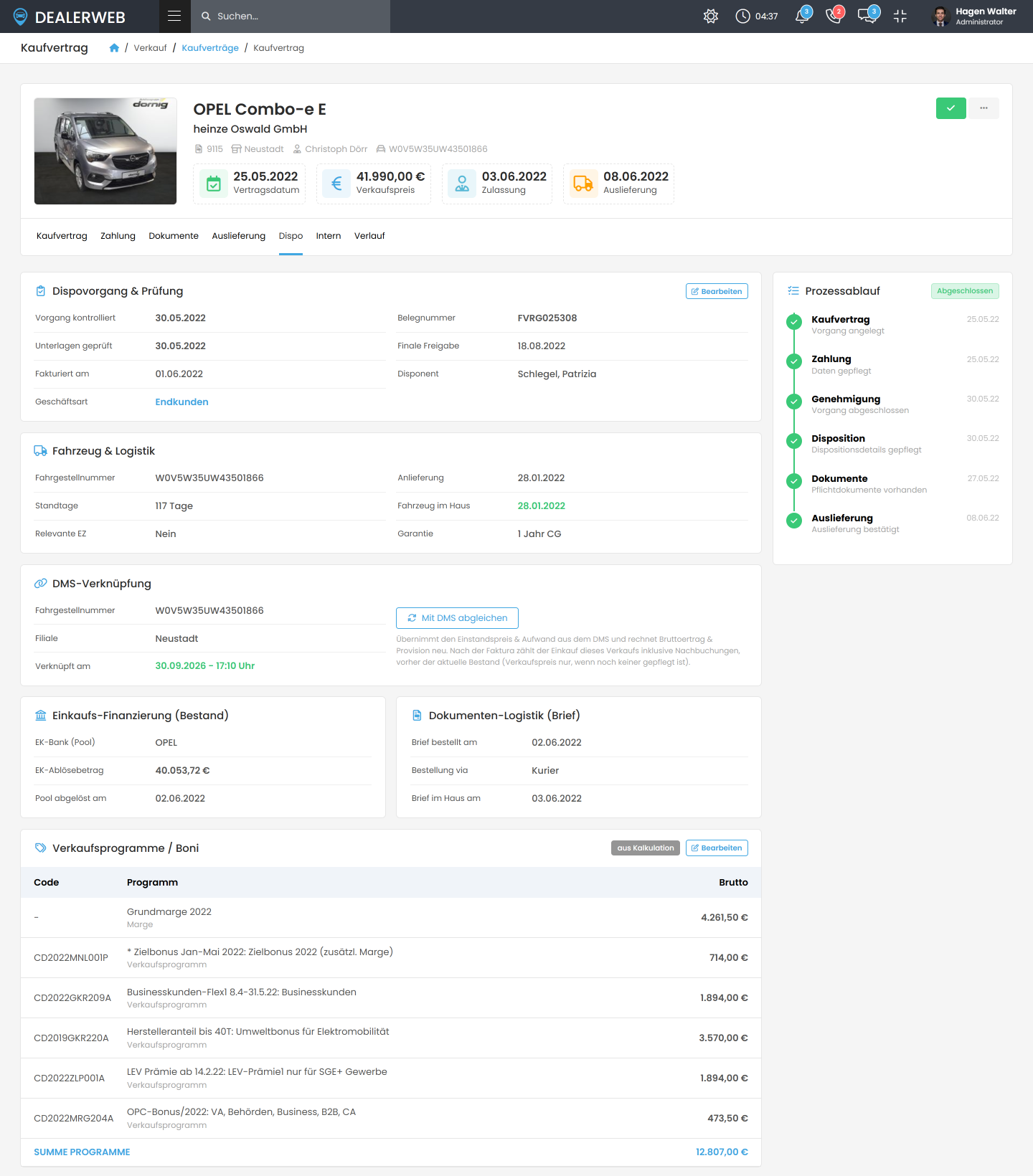Image resolution: width=1033 pixels, height=1176 pixels.
Task: Open the Verlauf tab
Action: [x=369, y=236]
